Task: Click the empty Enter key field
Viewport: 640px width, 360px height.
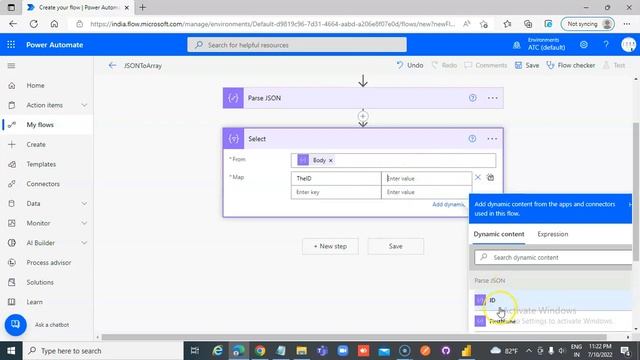Action: [336, 192]
